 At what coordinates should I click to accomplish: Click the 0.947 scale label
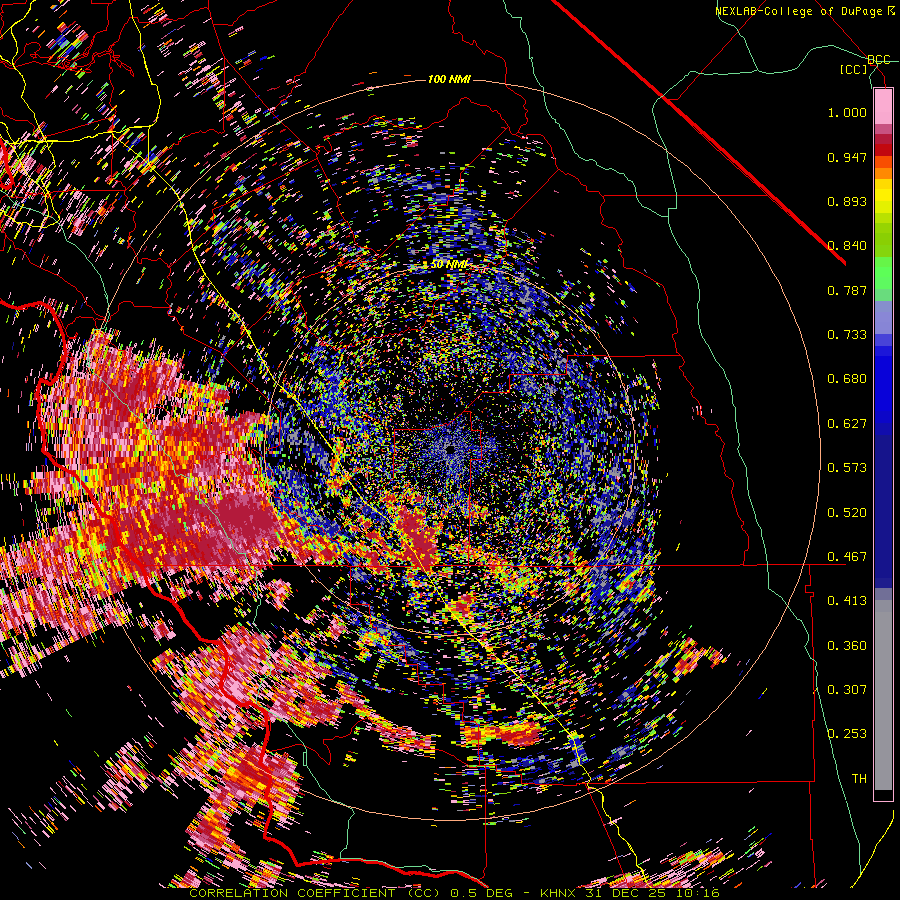point(847,157)
